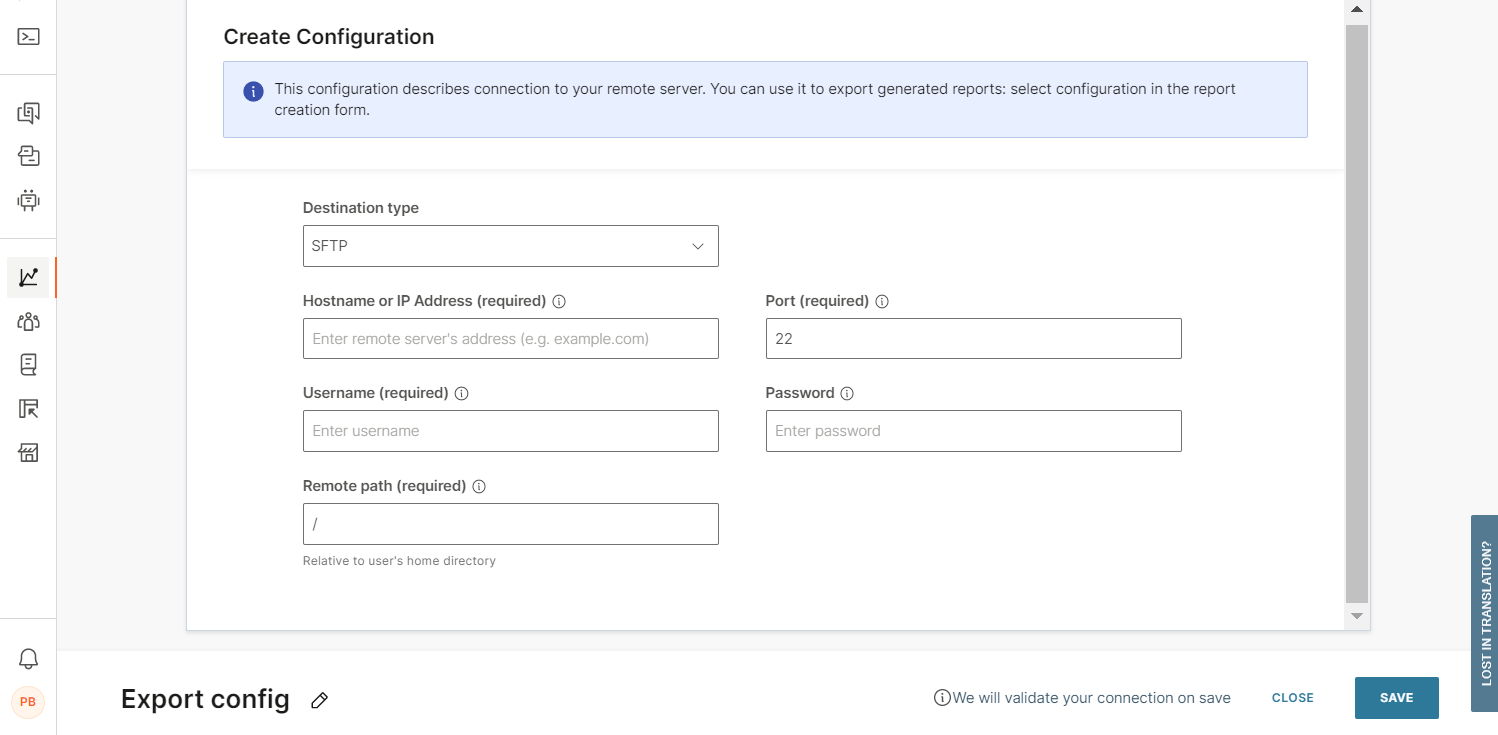This screenshot has width=1498, height=735.
Task: Show info tooltip next to Port label
Action: coord(882,301)
